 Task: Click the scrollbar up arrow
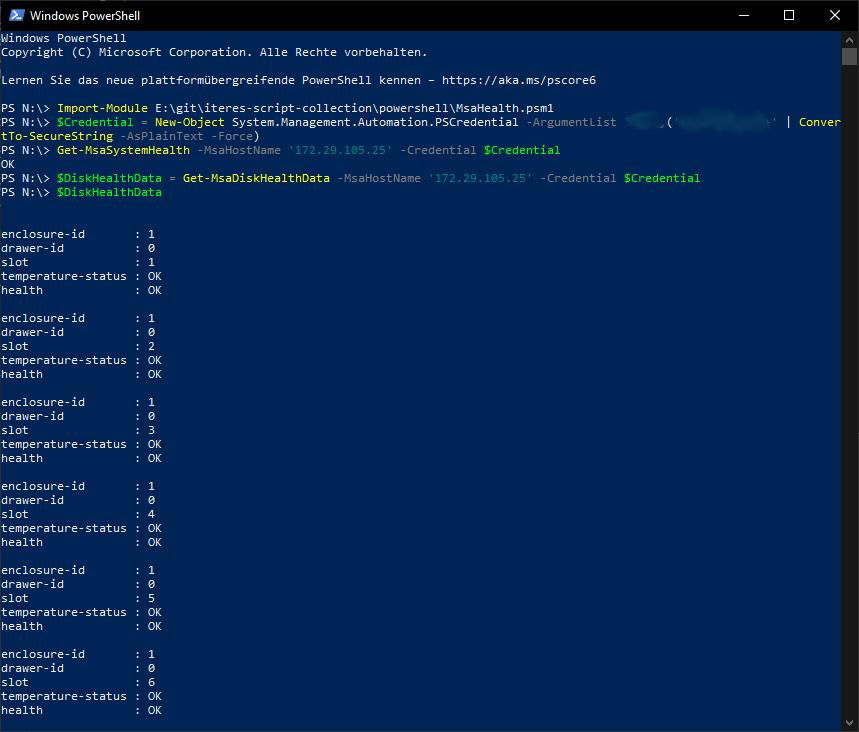click(x=849, y=39)
